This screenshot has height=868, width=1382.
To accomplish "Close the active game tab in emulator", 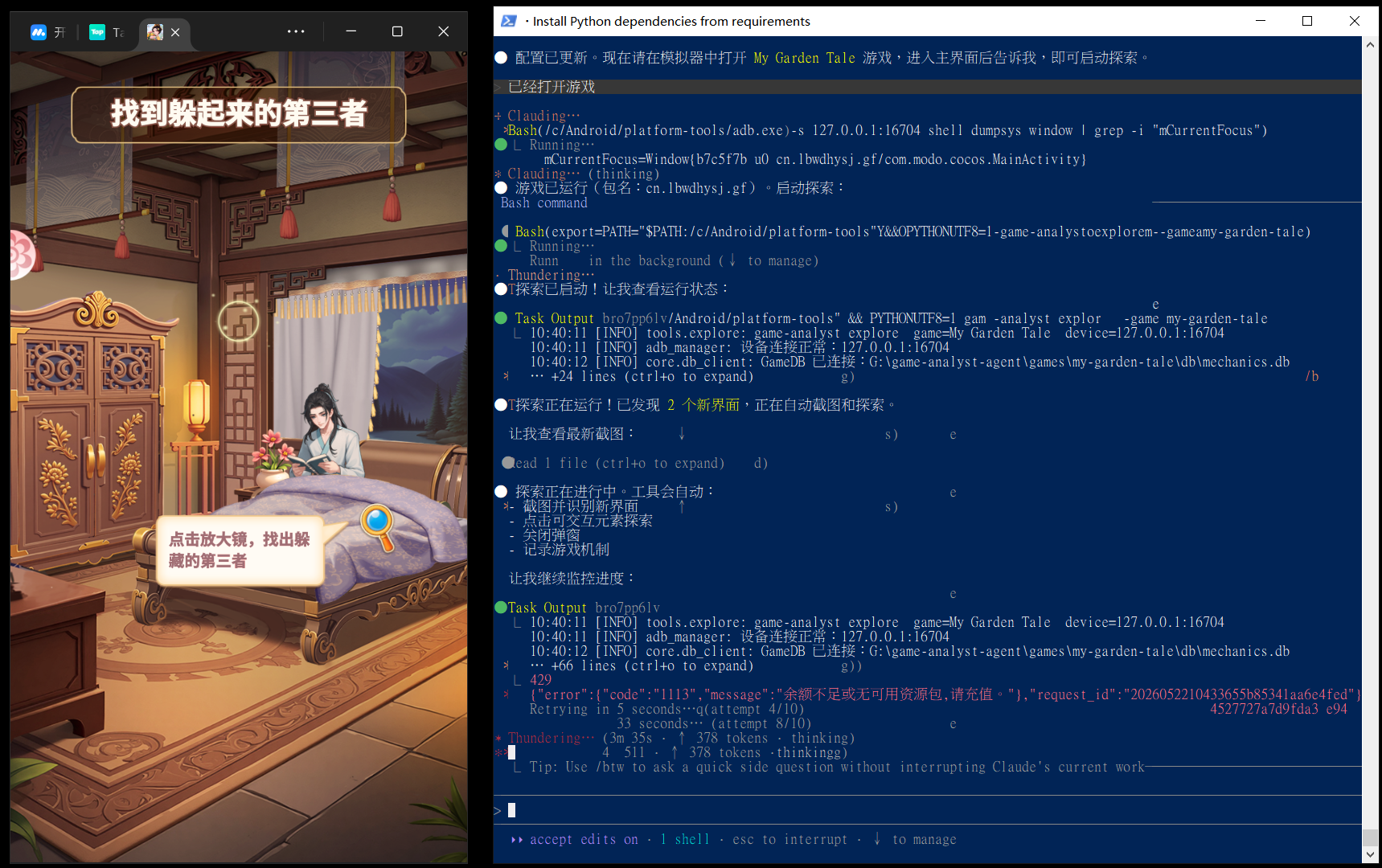I will tap(175, 32).
